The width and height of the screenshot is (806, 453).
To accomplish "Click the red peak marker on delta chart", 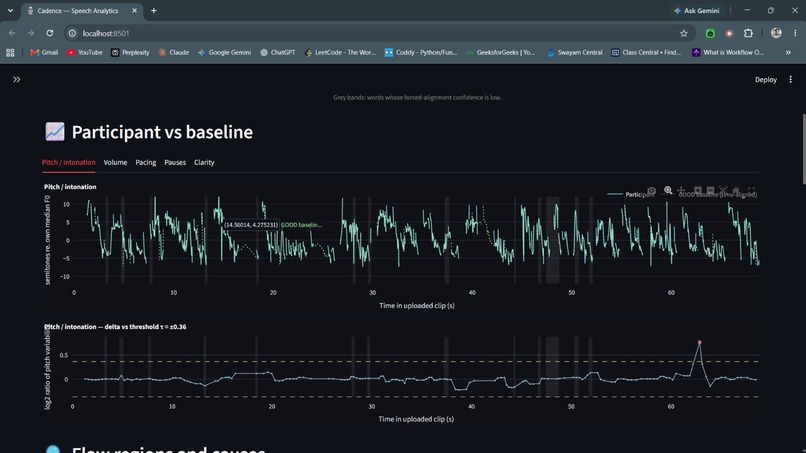I will (700, 342).
